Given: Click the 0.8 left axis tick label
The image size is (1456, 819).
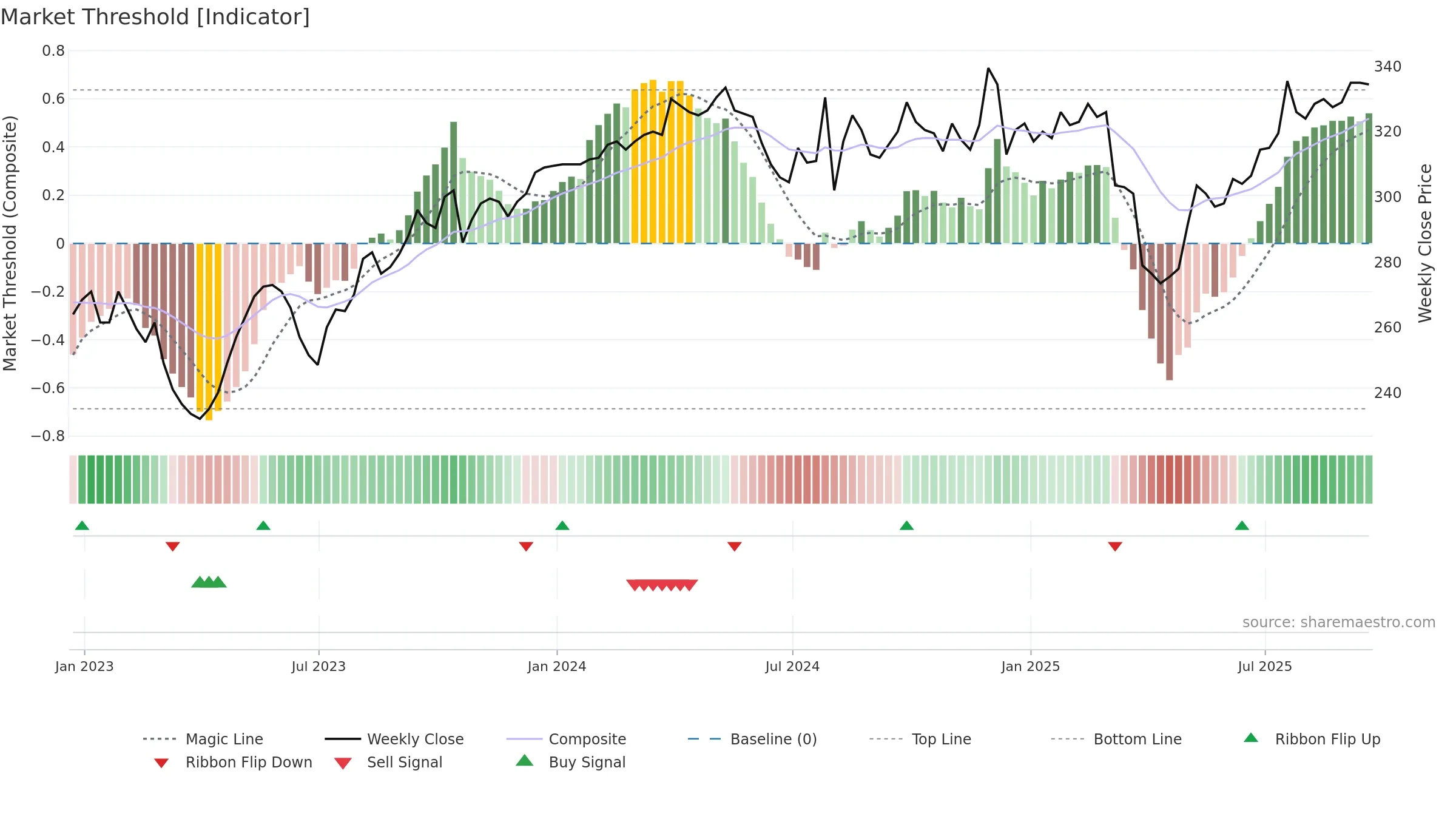Looking at the screenshot, I should [x=53, y=51].
